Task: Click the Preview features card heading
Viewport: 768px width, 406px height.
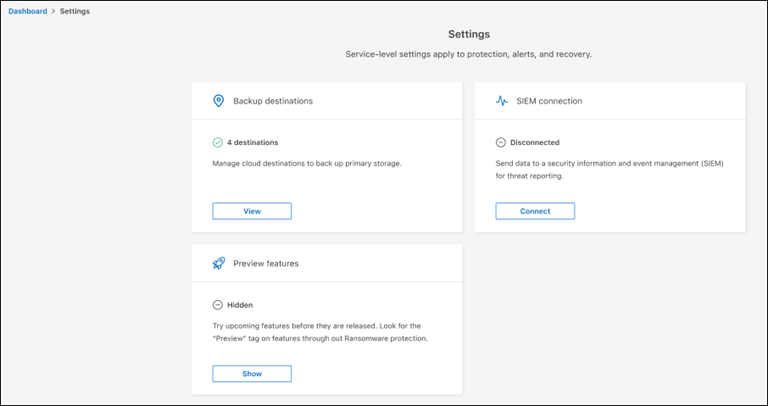Action: tap(266, 264)
